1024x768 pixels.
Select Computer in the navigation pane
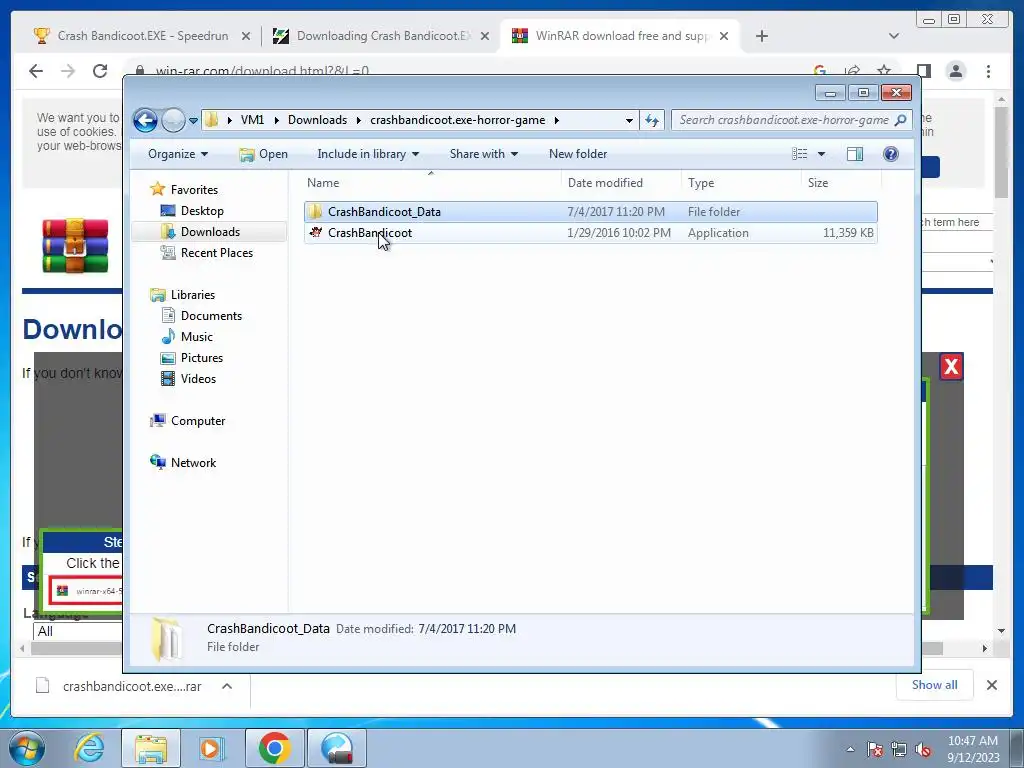[x=197, y=421]
